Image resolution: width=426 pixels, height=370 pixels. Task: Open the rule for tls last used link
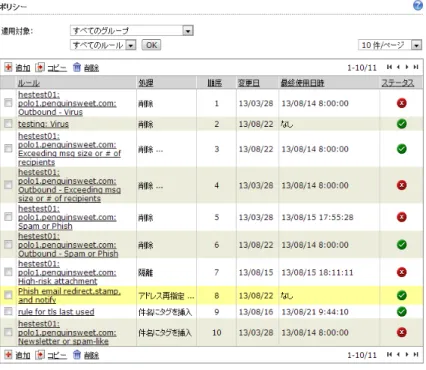[x=56, y=312]
